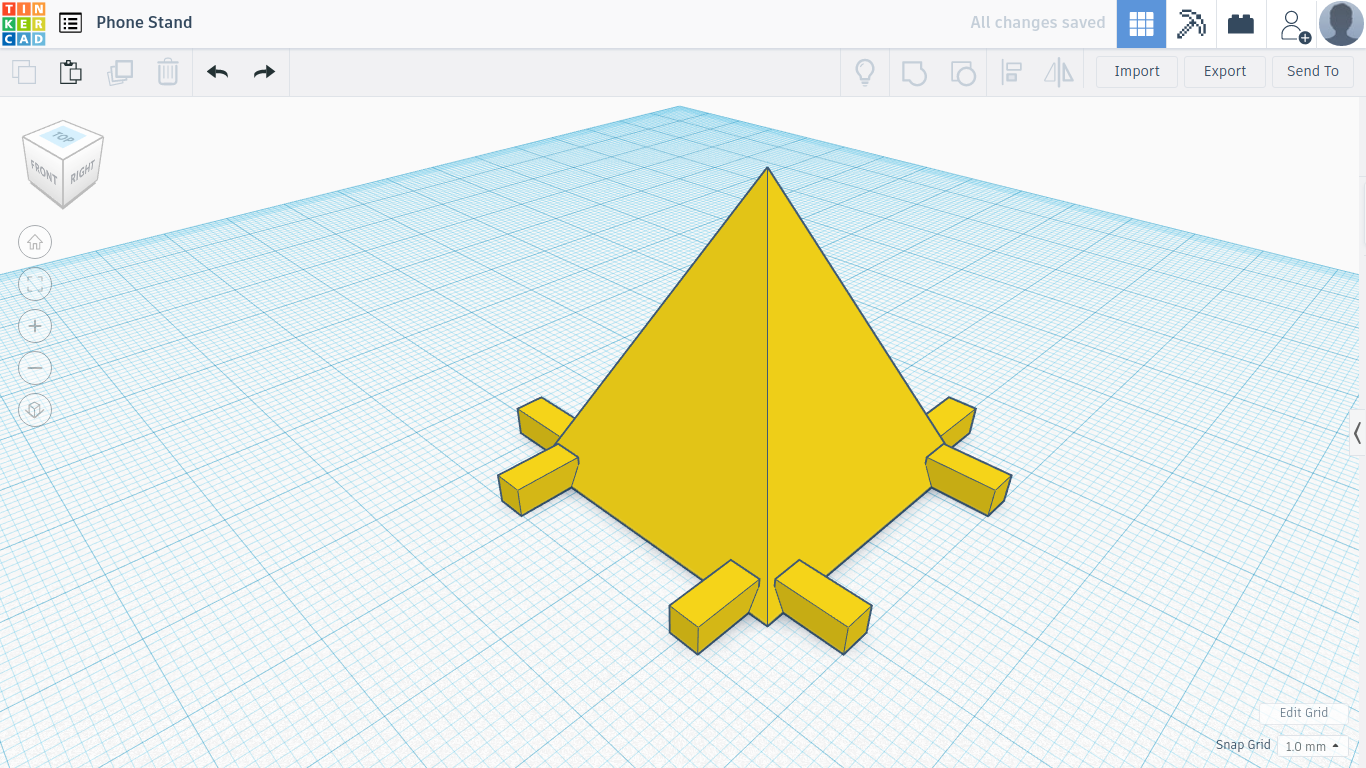Click the FRONT face of view cube
The width and height of the screenshot is (1366, 768).
44,172
